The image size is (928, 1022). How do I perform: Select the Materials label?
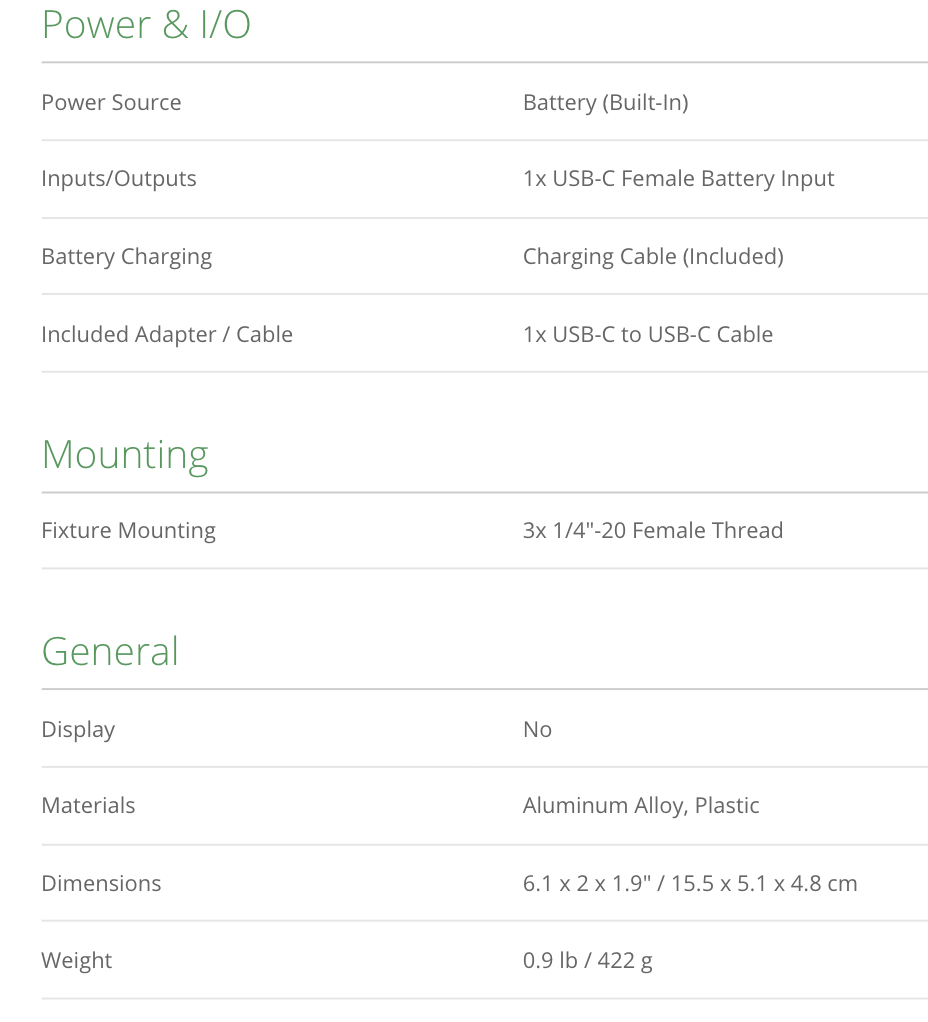click(x=88, y=806)
